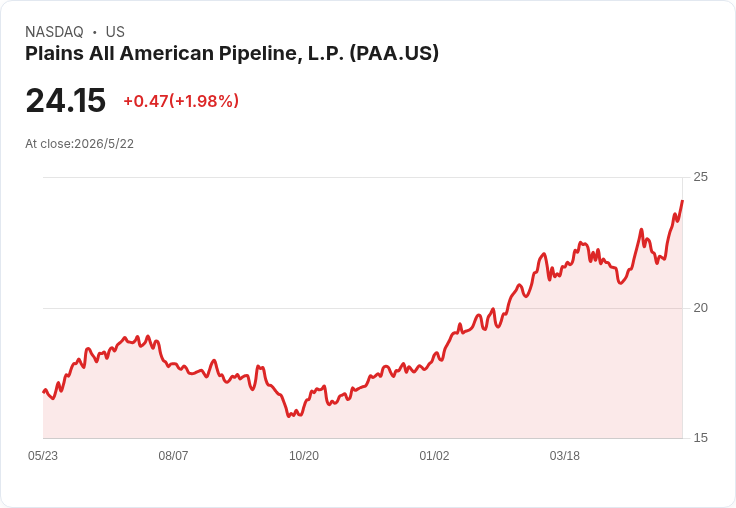Click the chart line start at 05/23

(x=44, y=391)
